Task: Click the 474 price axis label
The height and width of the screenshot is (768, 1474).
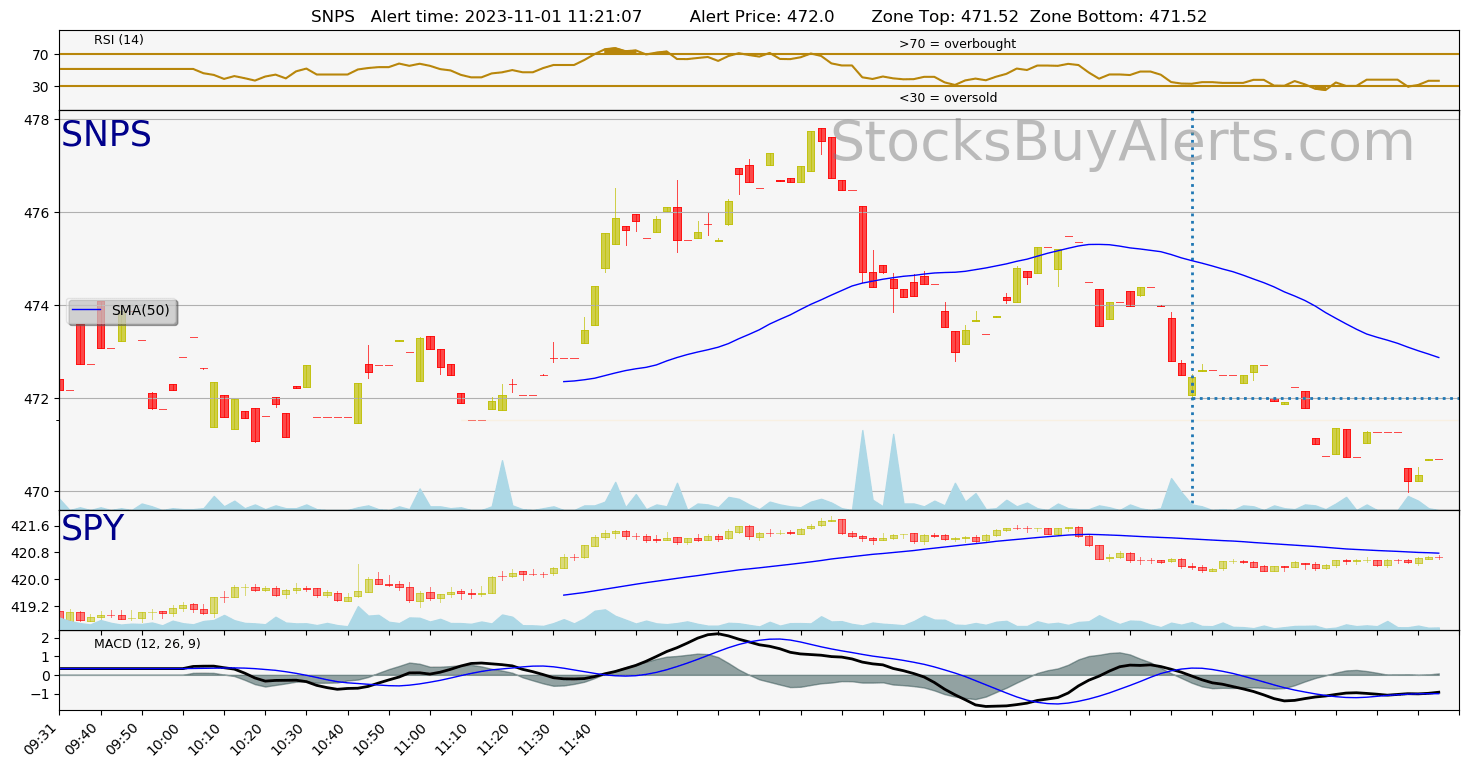Action: (39, 306)
